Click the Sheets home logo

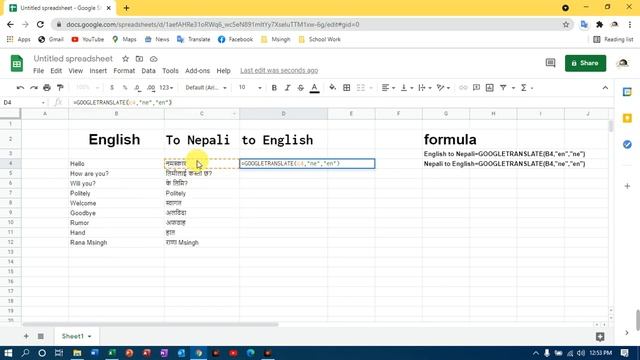(17, 63)
